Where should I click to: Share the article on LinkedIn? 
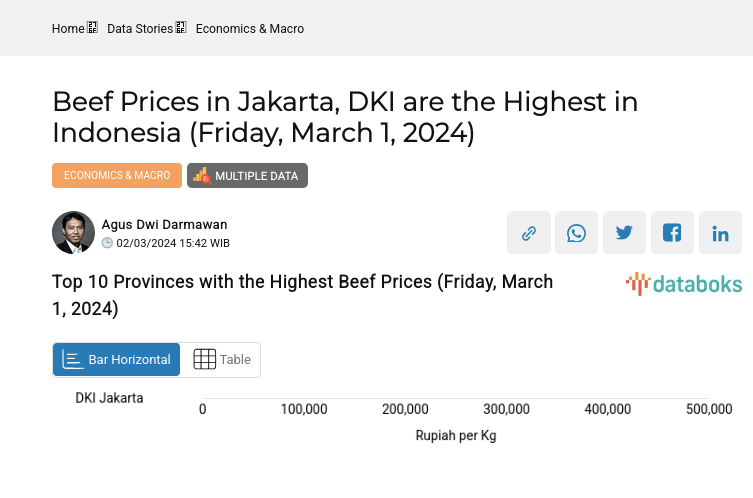[721, 233]
